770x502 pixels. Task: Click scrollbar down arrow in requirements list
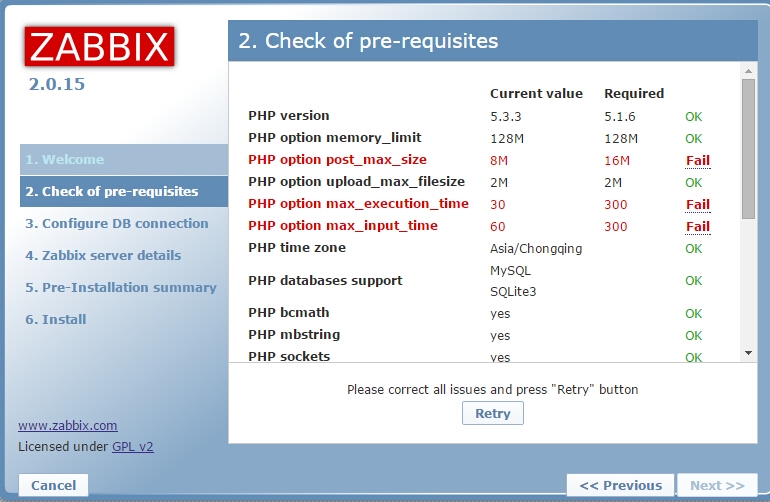[x=748, y=353]
